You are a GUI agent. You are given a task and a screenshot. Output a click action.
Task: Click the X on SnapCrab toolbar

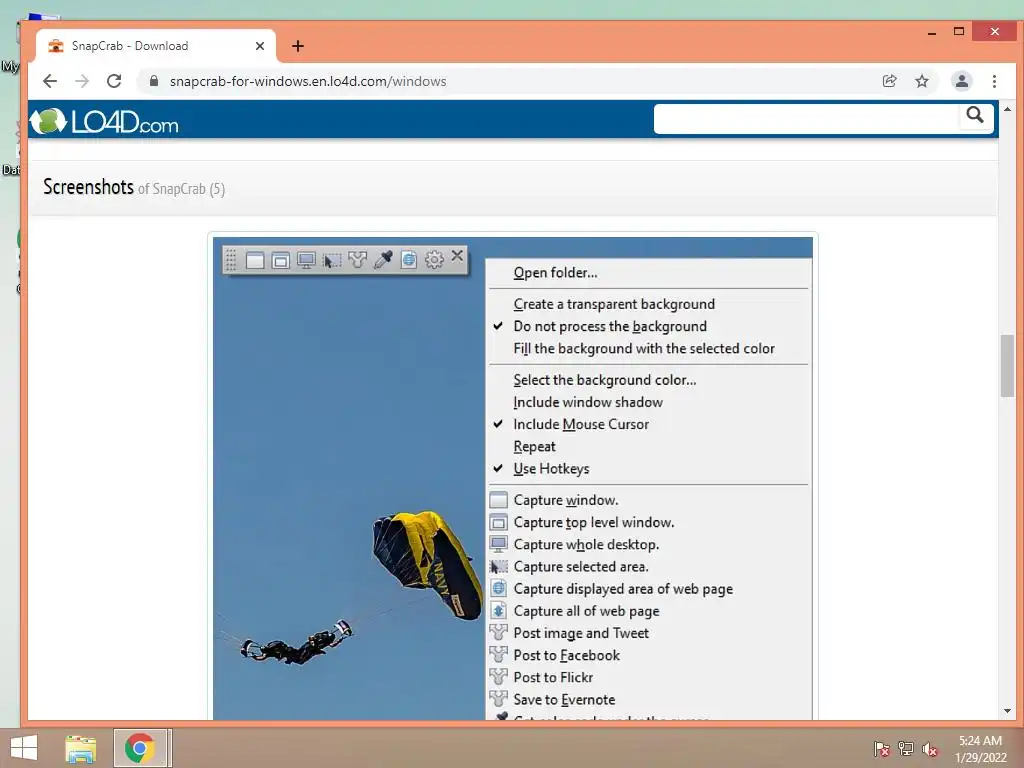pyautogui.click(x=457, y=256)
